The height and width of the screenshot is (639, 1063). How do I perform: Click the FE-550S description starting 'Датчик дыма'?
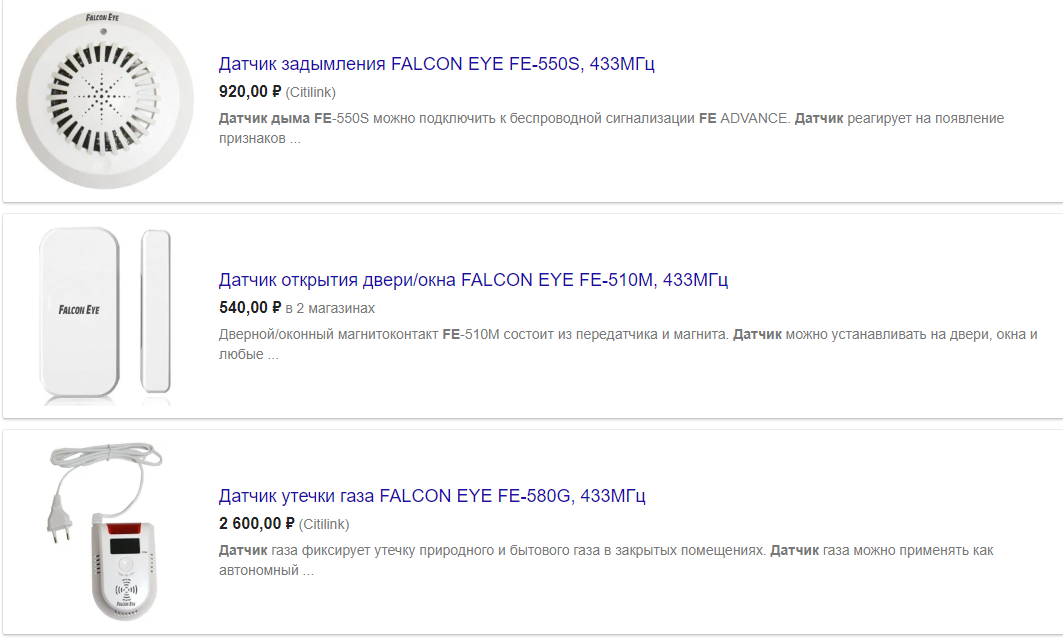pos(611,128)
